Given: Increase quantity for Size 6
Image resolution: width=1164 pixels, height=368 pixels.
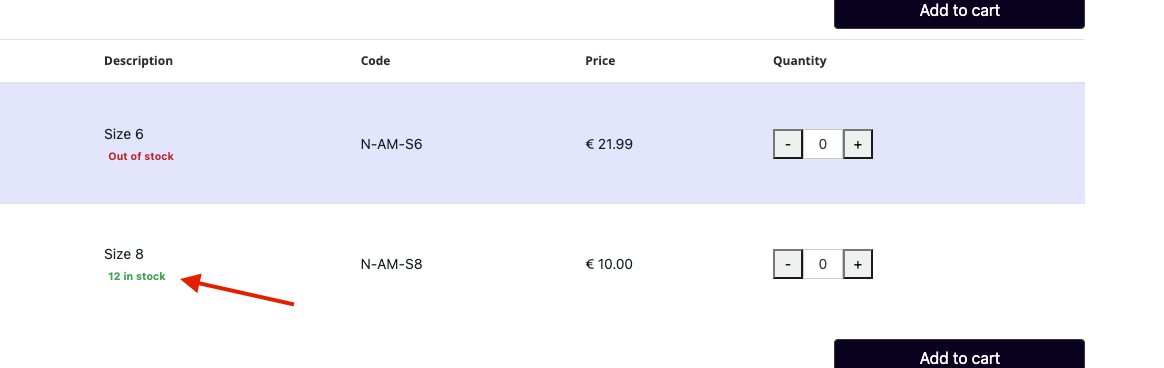Looking at the screenshot, I should click(857, 144).
